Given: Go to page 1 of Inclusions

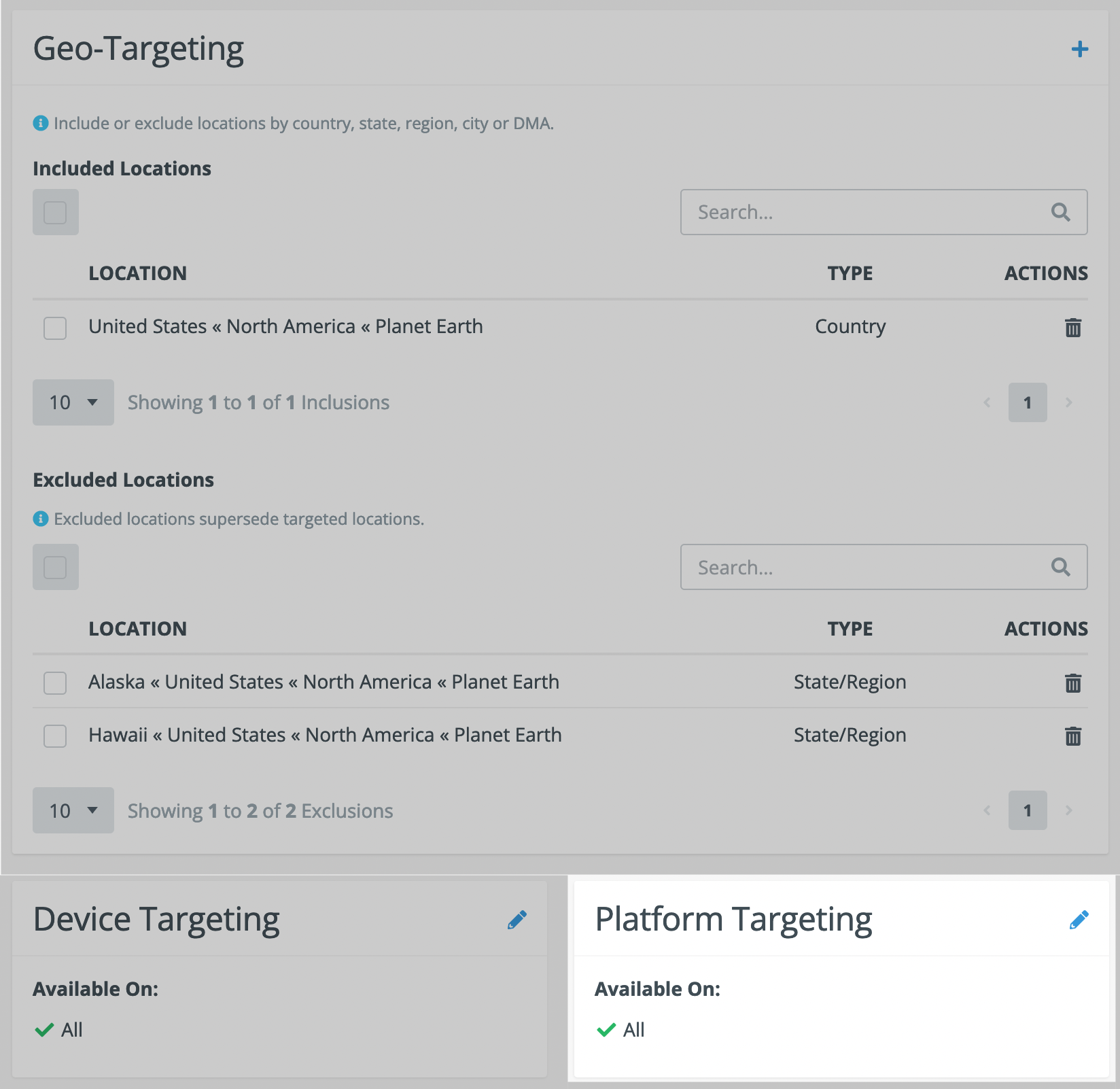Looking at the screenshot, I should click(1027, 402).
